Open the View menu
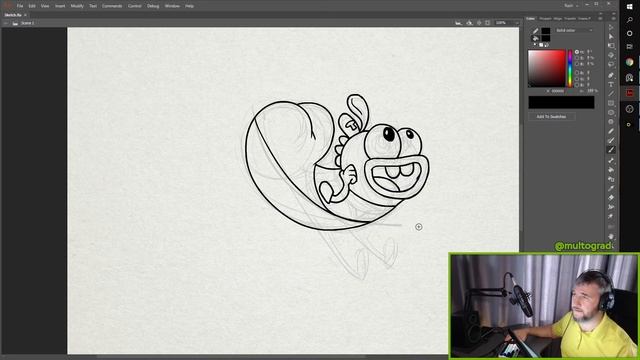Image resolution: width=640 pixels, height=360 pixels. pyautogui.click(x=45, y=6)
